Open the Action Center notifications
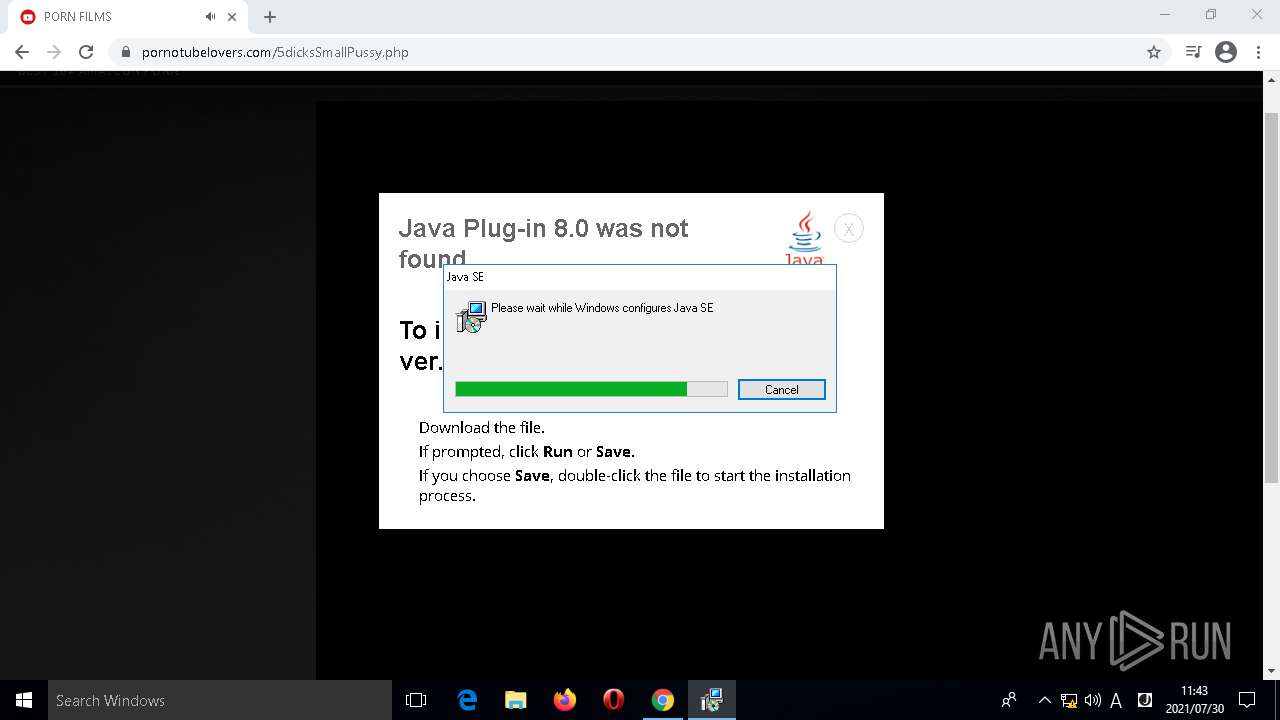The image size is (1280, 720). pos(1247,700)
